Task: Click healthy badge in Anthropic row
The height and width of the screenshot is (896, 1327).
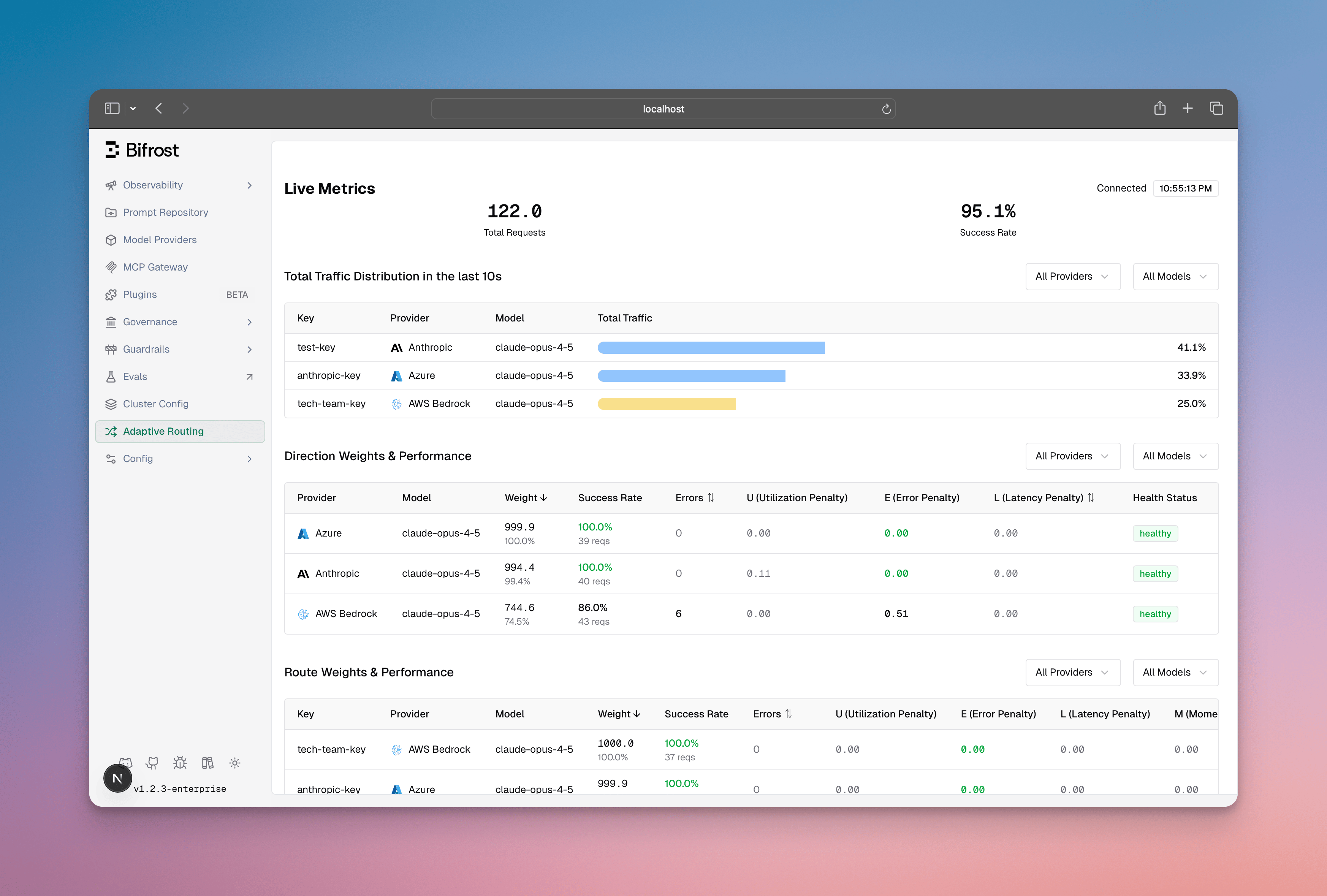Action: pyautogui.click(x=1155, y=574)
